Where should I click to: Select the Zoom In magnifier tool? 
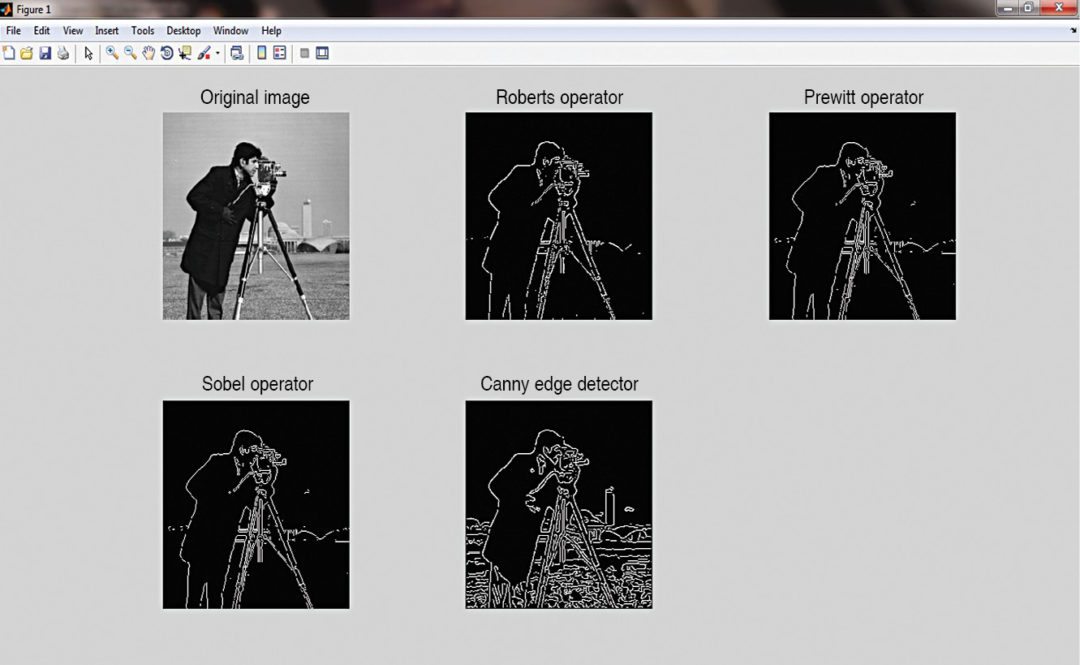pos(112,53)
